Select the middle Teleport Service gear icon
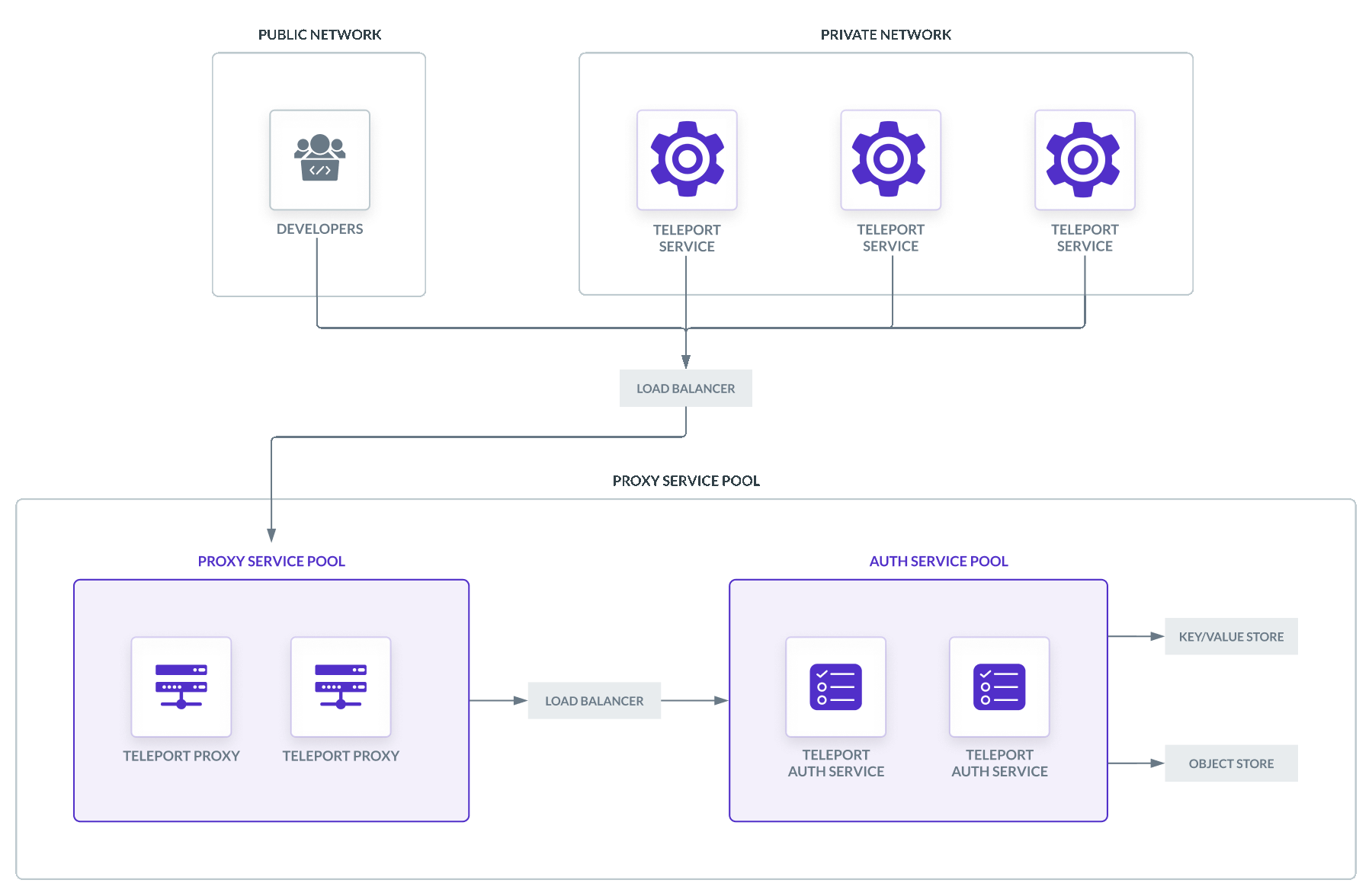1372x896 pixels. pyautogui.click(x=890, y=159)
